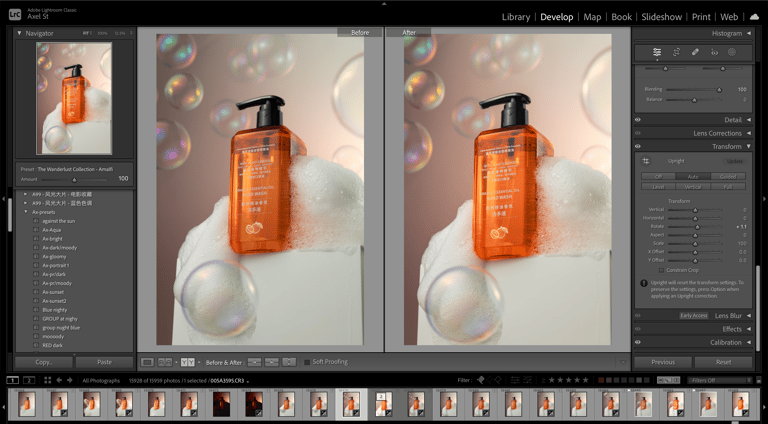Open the Library module
Image resolution: width=768 pixels, height=424 pixels.
point(516,17)
